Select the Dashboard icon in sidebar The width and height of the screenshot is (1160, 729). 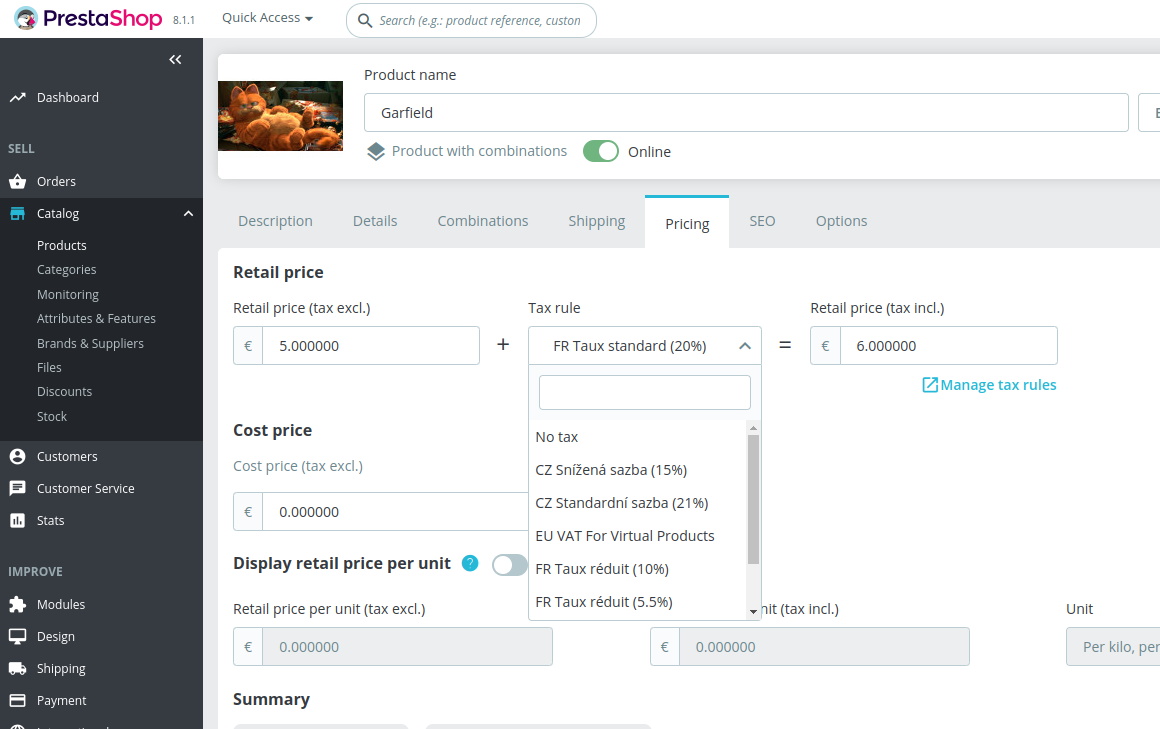coord(17,97)
